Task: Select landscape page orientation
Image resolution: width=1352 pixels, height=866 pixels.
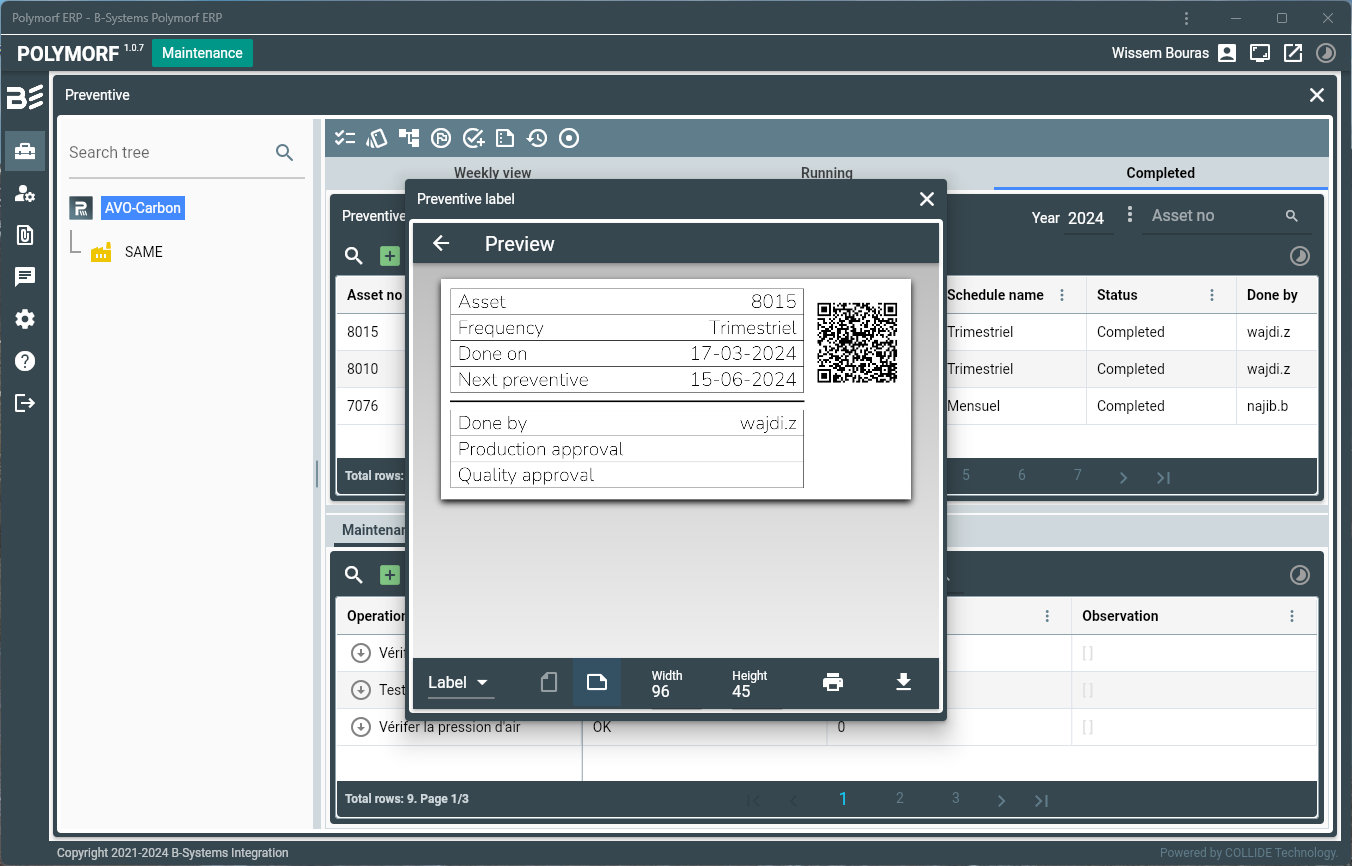Action: [x=597, y=682]
